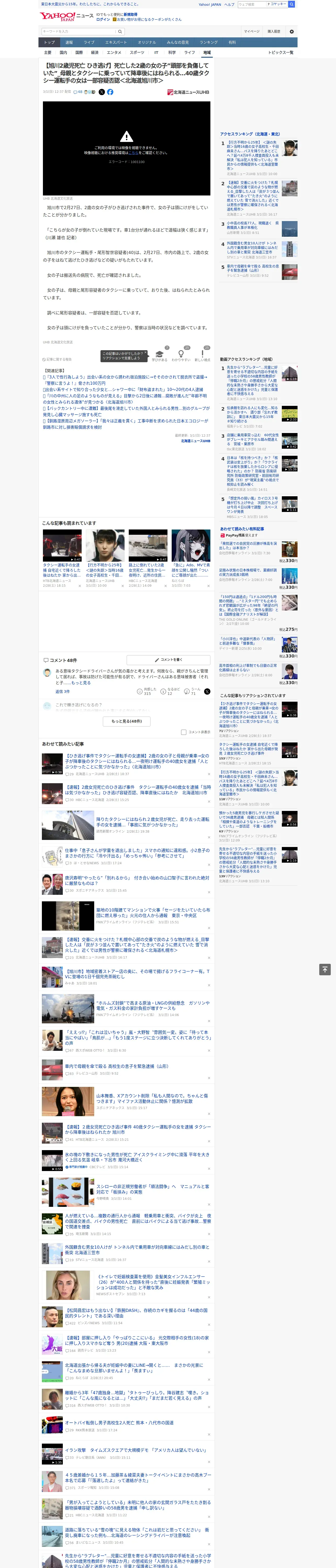336x1568 pixels.
Task: Click もっと見る(48件) button
Action: click(x=127, y=721)
